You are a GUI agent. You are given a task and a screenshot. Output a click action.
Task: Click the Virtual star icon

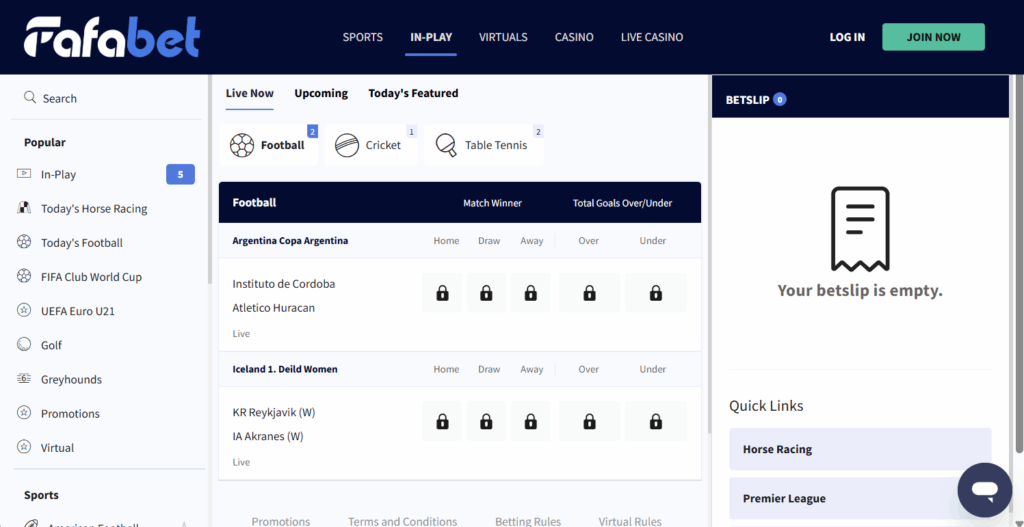(x=24, y=447)
